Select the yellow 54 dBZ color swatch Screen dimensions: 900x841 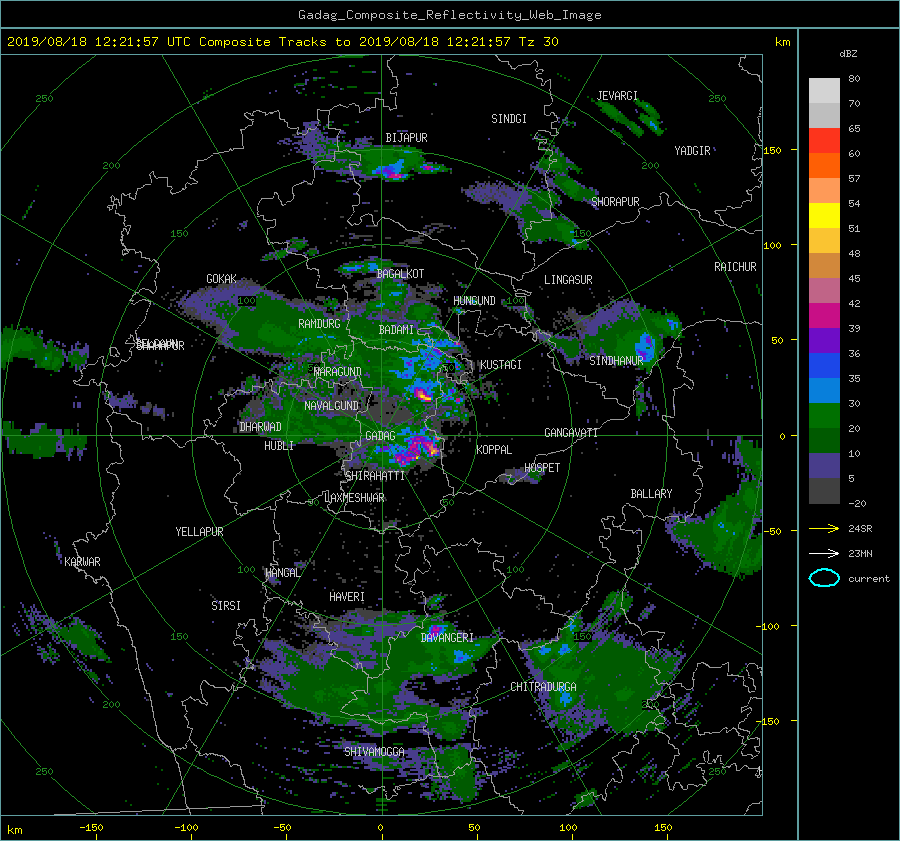824,215
